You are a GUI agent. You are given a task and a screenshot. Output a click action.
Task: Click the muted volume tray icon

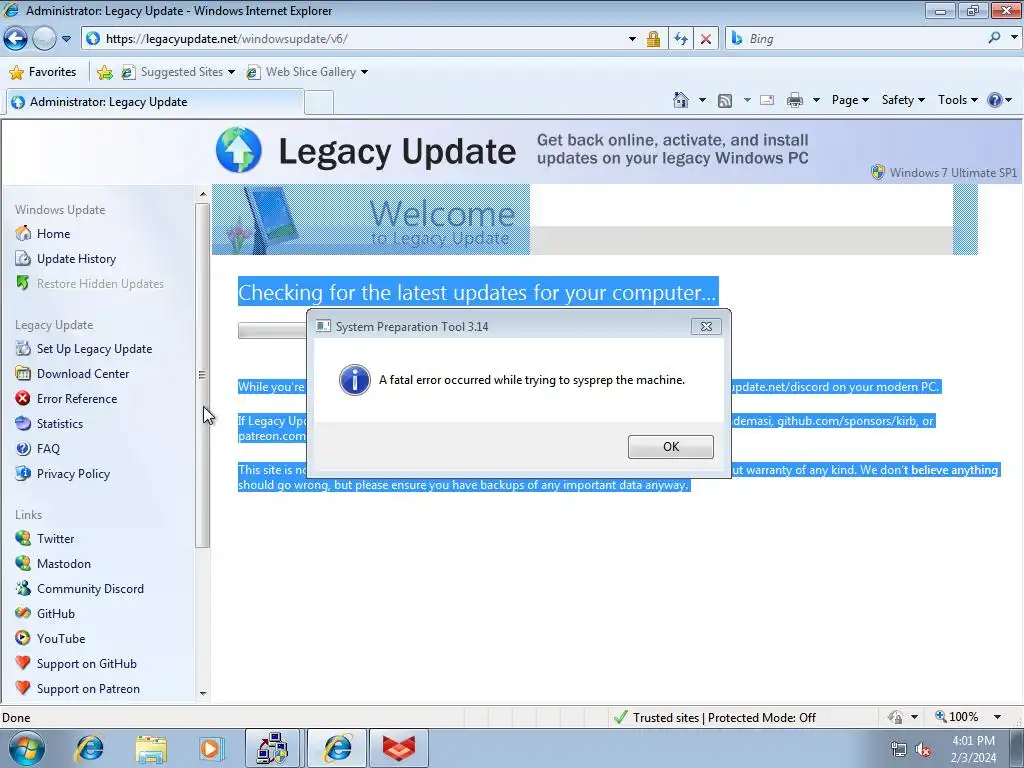coord(923,750)
